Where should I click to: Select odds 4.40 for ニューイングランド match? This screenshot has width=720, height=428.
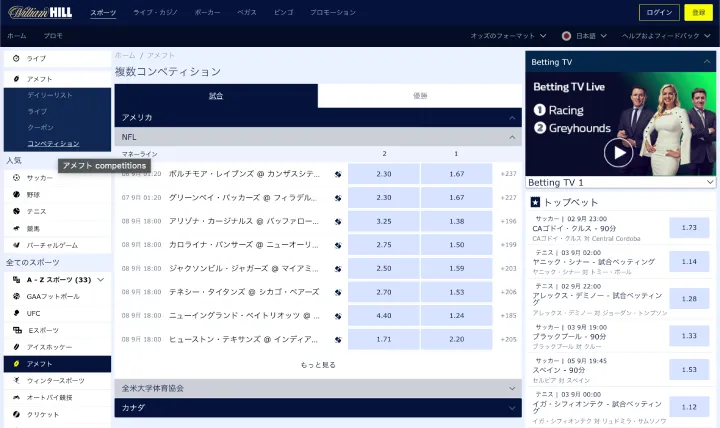383,316
